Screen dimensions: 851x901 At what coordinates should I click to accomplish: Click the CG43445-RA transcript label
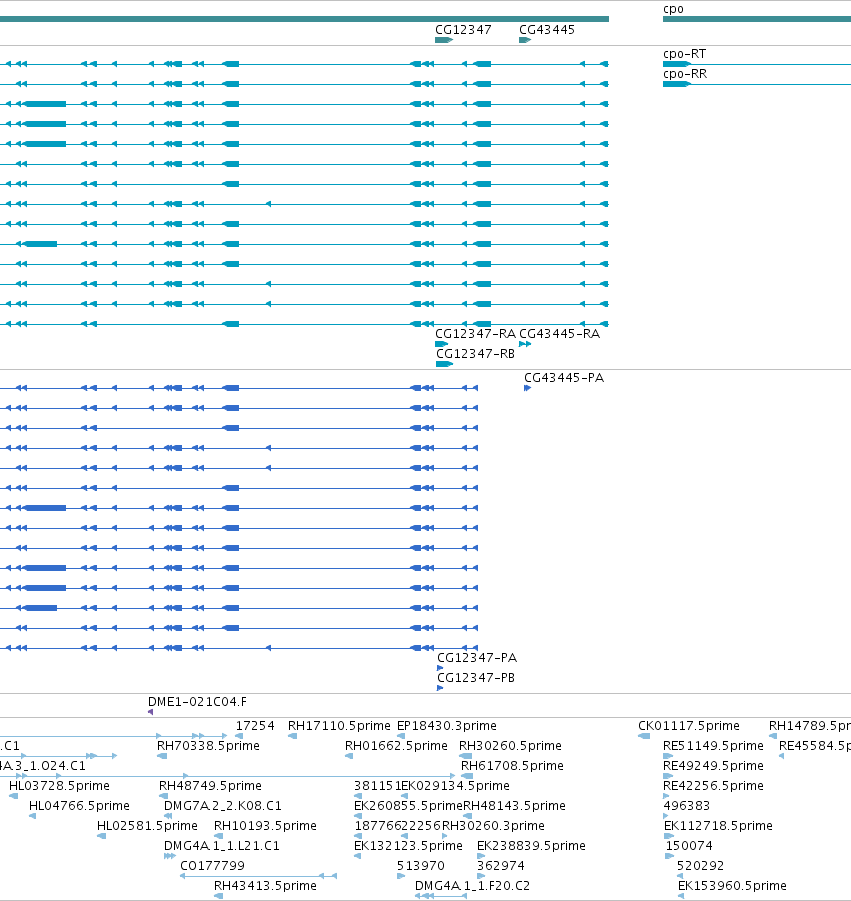click(559, 334)
